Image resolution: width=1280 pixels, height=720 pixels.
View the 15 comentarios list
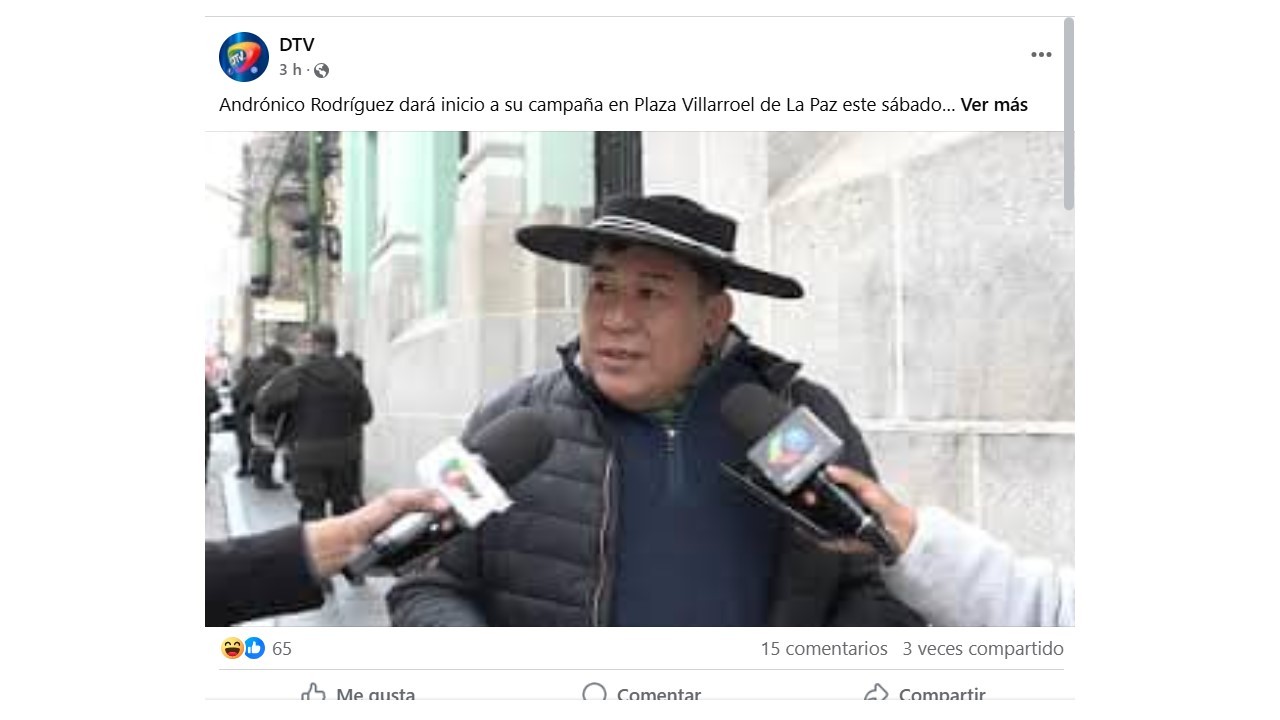pyautogui.click(x=824, y=648)
